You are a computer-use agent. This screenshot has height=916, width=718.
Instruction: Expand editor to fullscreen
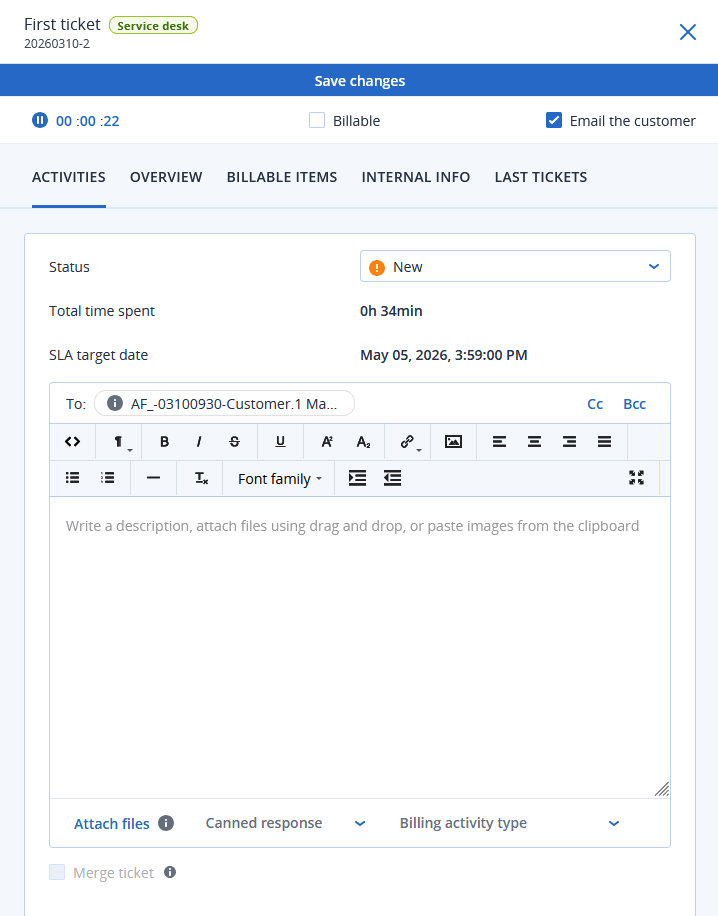(x=636, y=478)
